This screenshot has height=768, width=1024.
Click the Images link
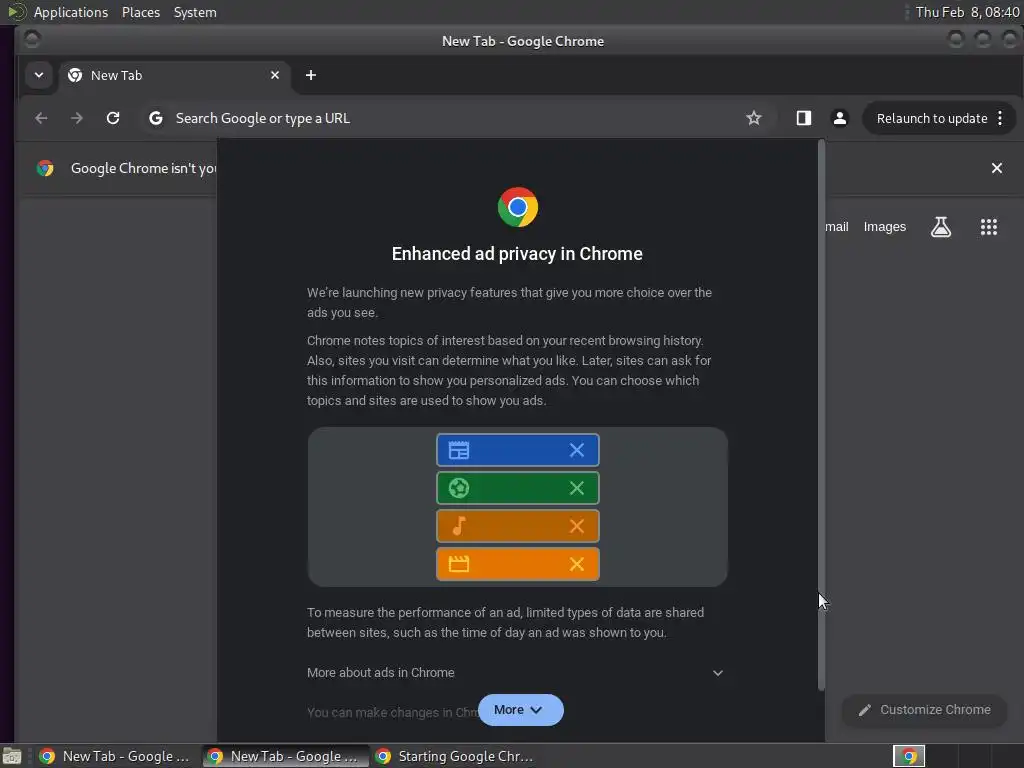point(884,227)
